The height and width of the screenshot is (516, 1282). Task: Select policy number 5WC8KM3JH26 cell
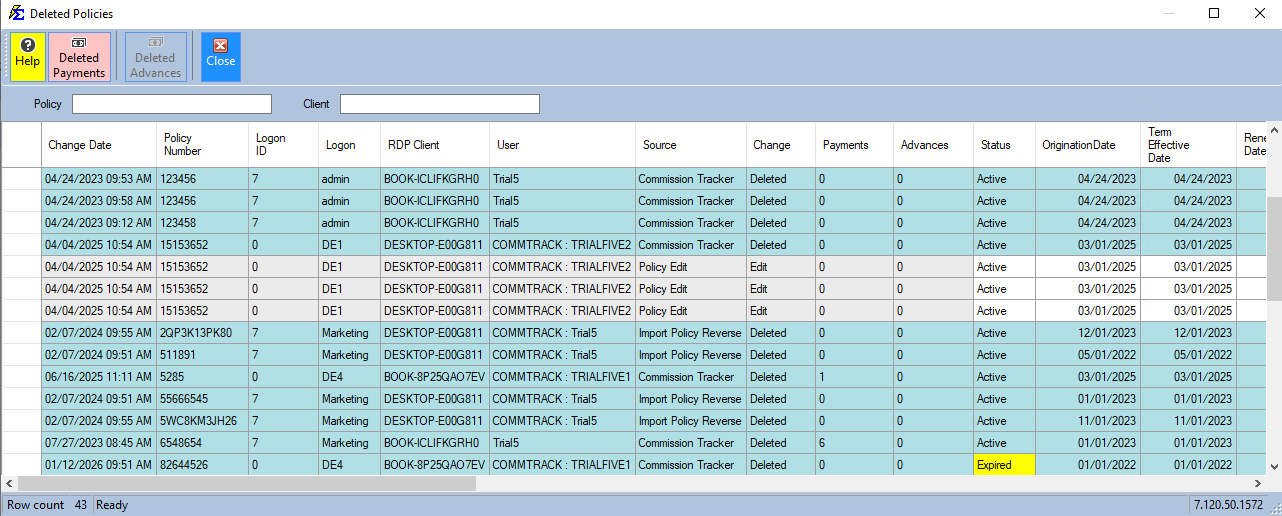203,421
